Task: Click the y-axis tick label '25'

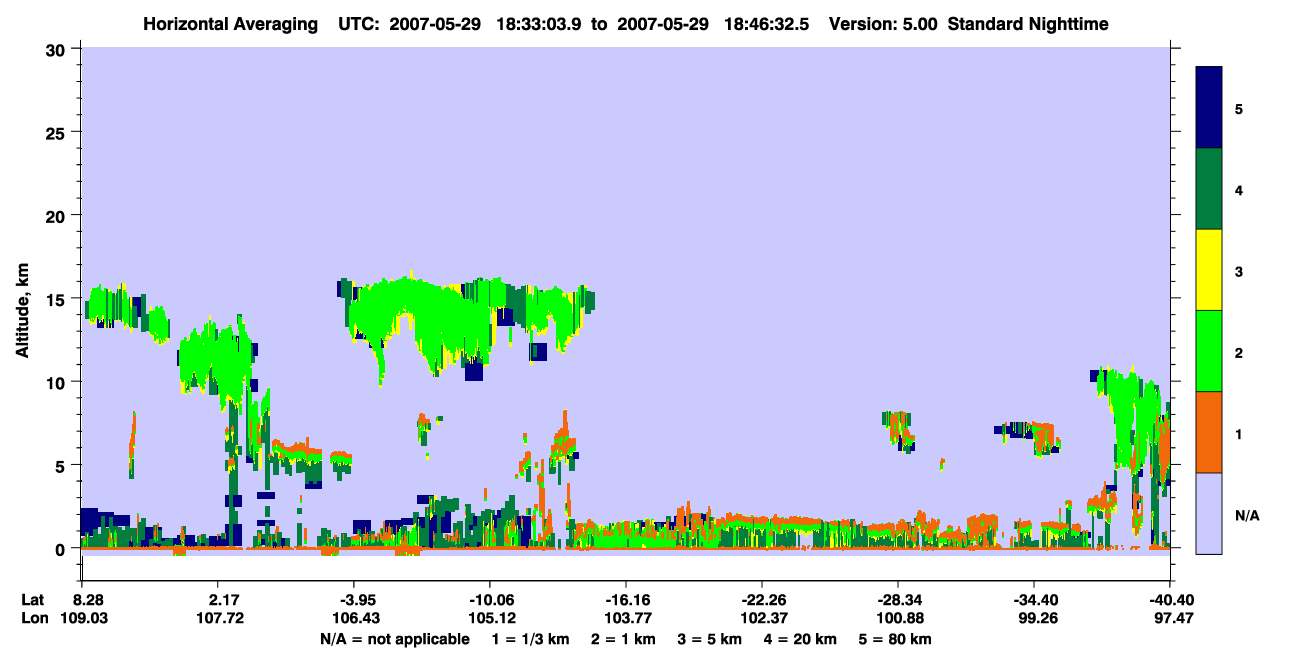Action: [x=57, y=132]
